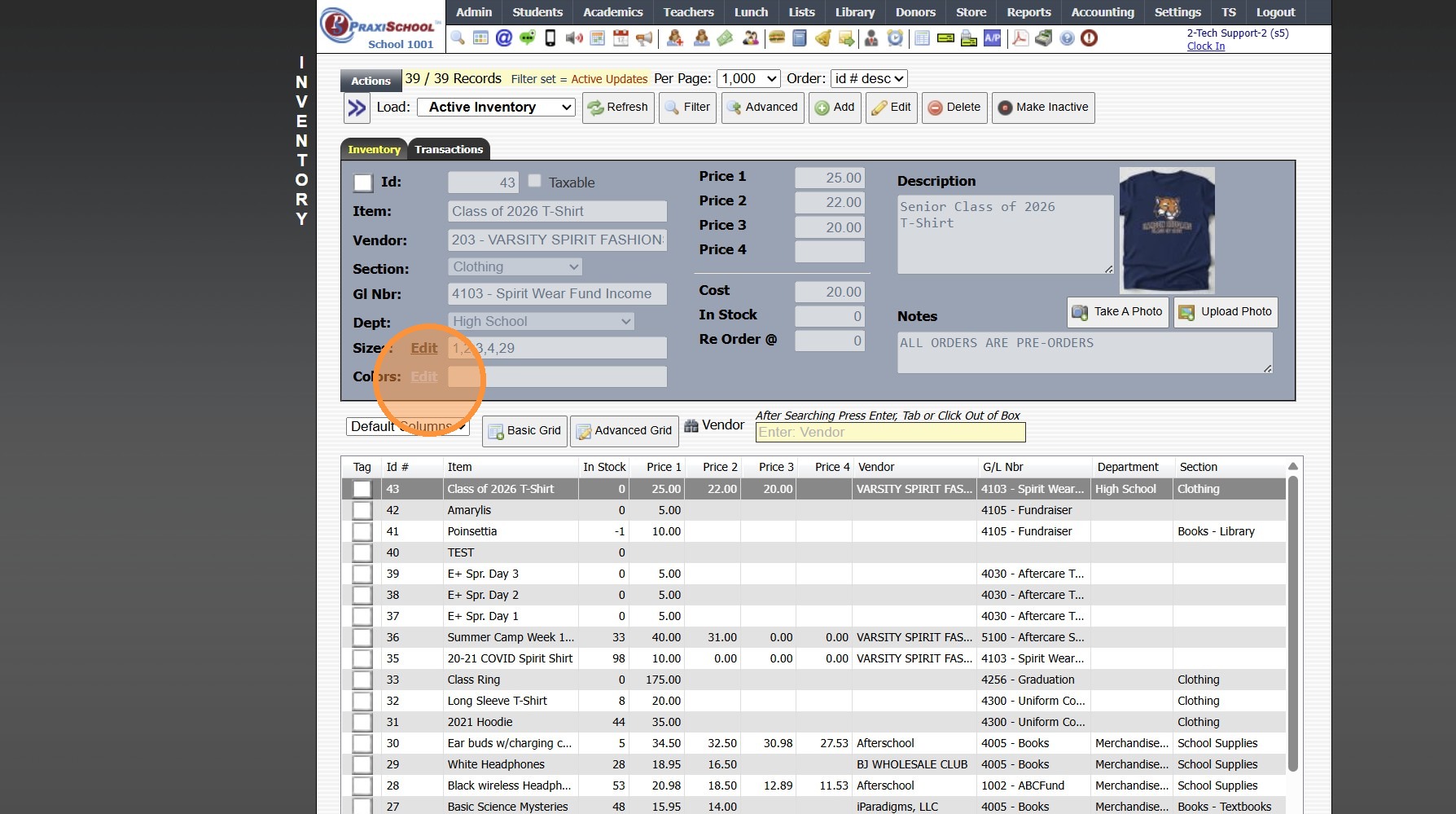This screenshot has width=1456, height=814.
Task: Click the Upload Photo button
Action: (1226, 312)
